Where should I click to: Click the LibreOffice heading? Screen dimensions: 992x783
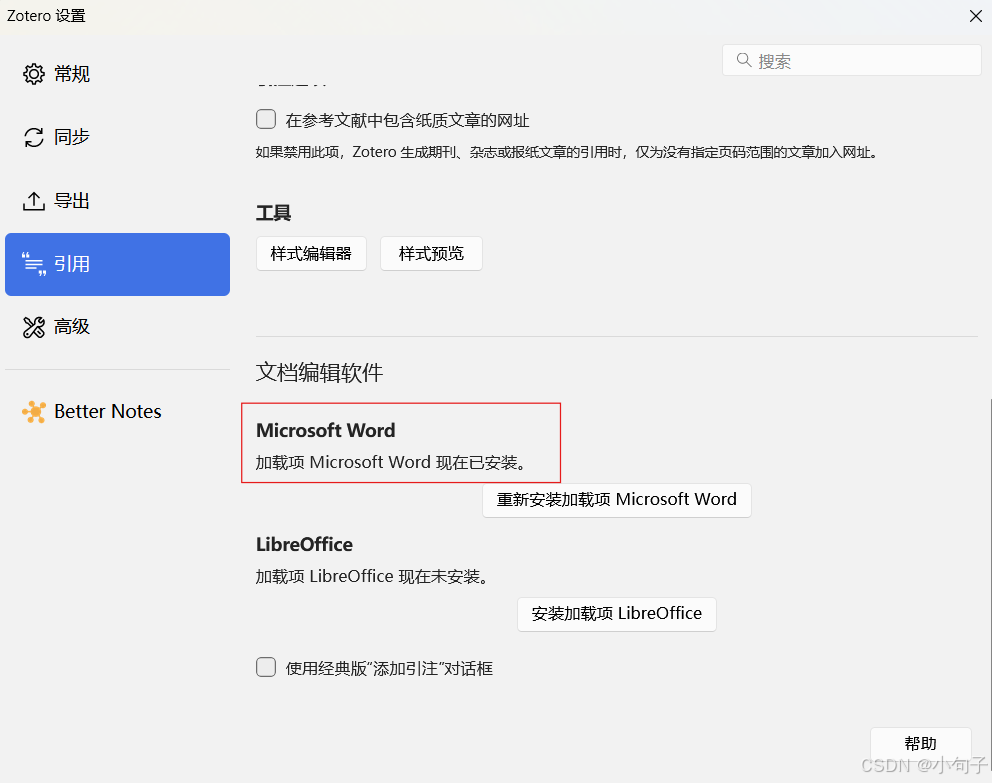[304, 545]
